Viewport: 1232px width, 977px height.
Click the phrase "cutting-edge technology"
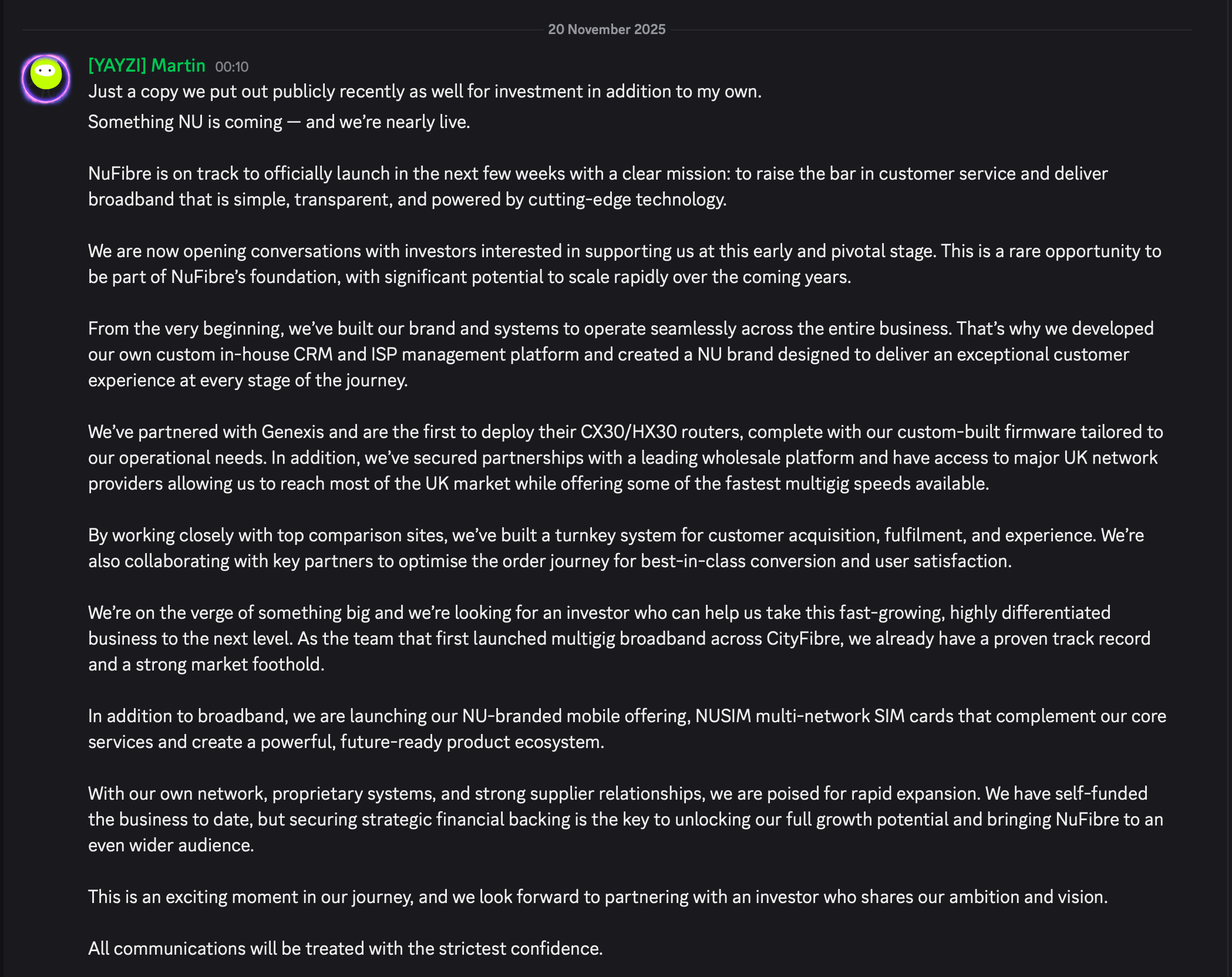click(x=626, y=200)
